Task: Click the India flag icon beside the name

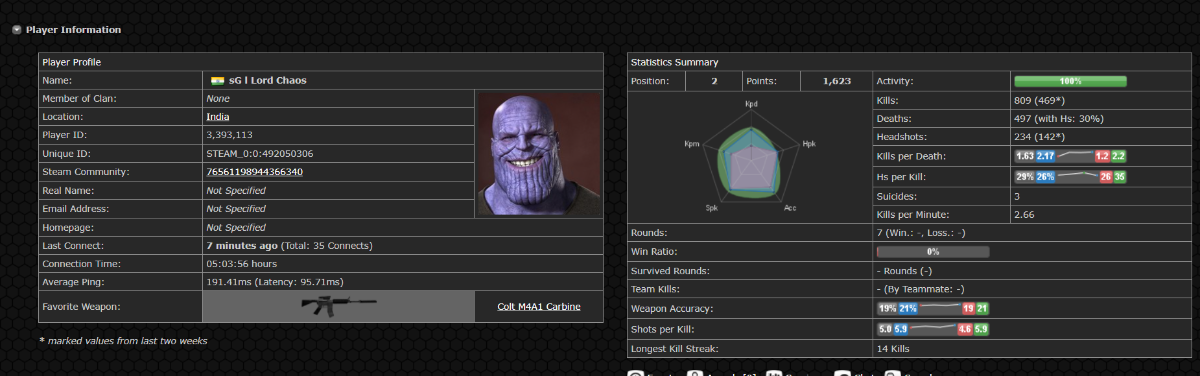Action: 217,80
